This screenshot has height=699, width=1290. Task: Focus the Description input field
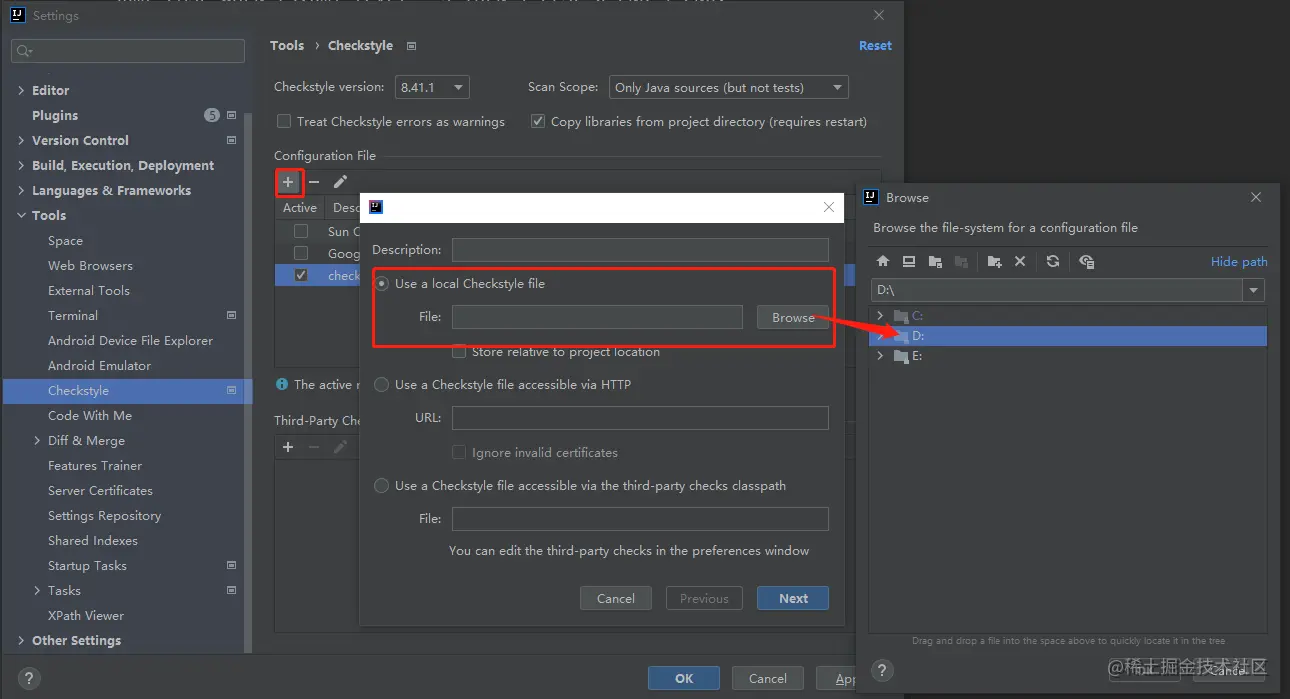coord(640,250)
